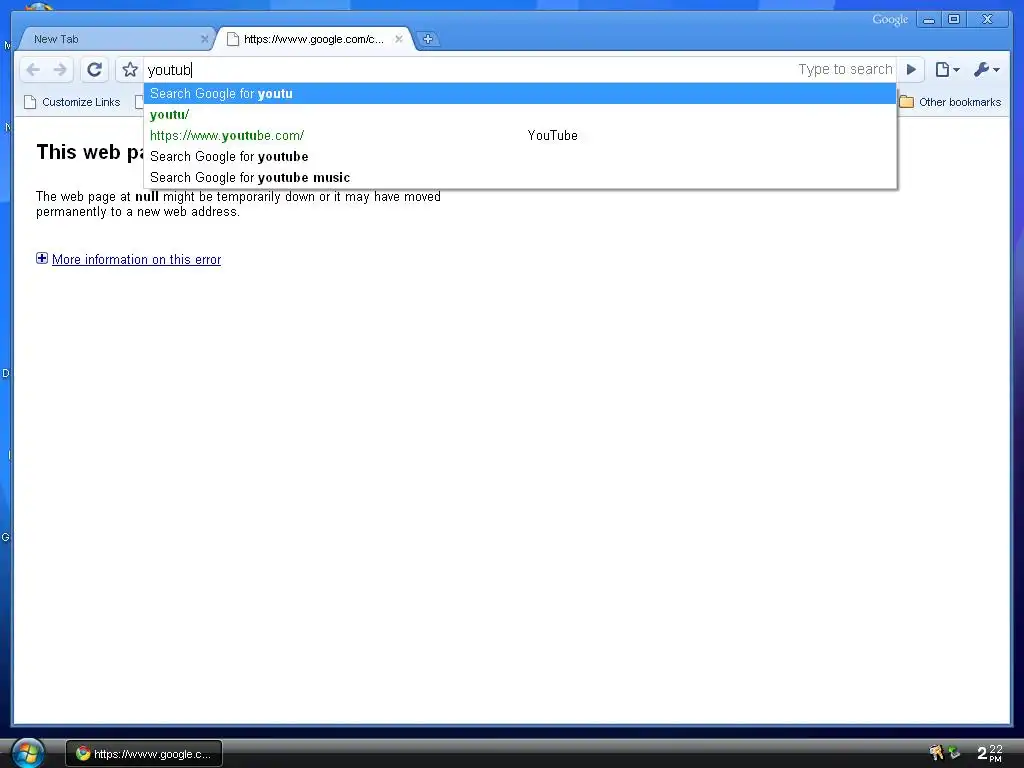Choose 'Search Google for youtube music' suggestion
The width and height of the screenshot is (1024, 768).
pyautogui.click(x=520, y=177)
